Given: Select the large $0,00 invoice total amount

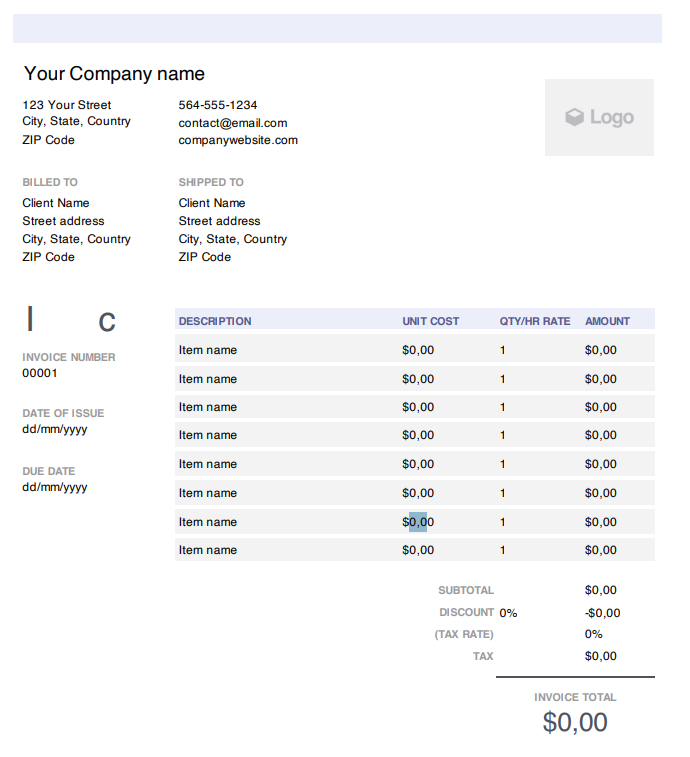Looking at the screenshot, I should (x=575, y=723).
